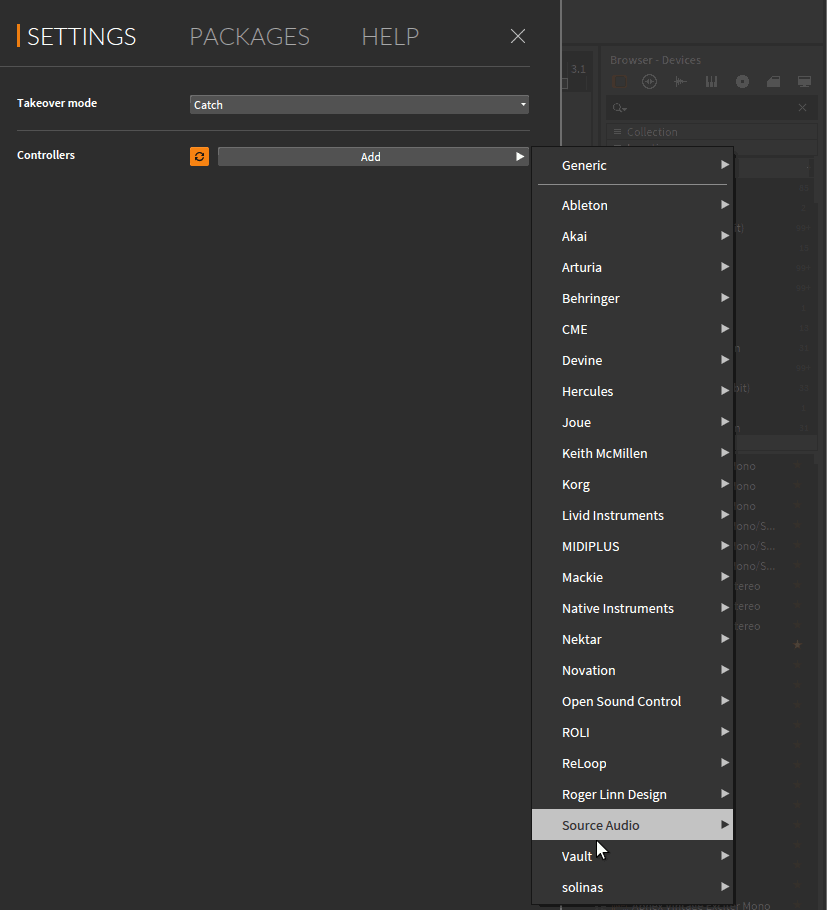The height and width of the screenshot is (910, 827).
Task: Expand the Generic controller submenu
Action: 633,165
